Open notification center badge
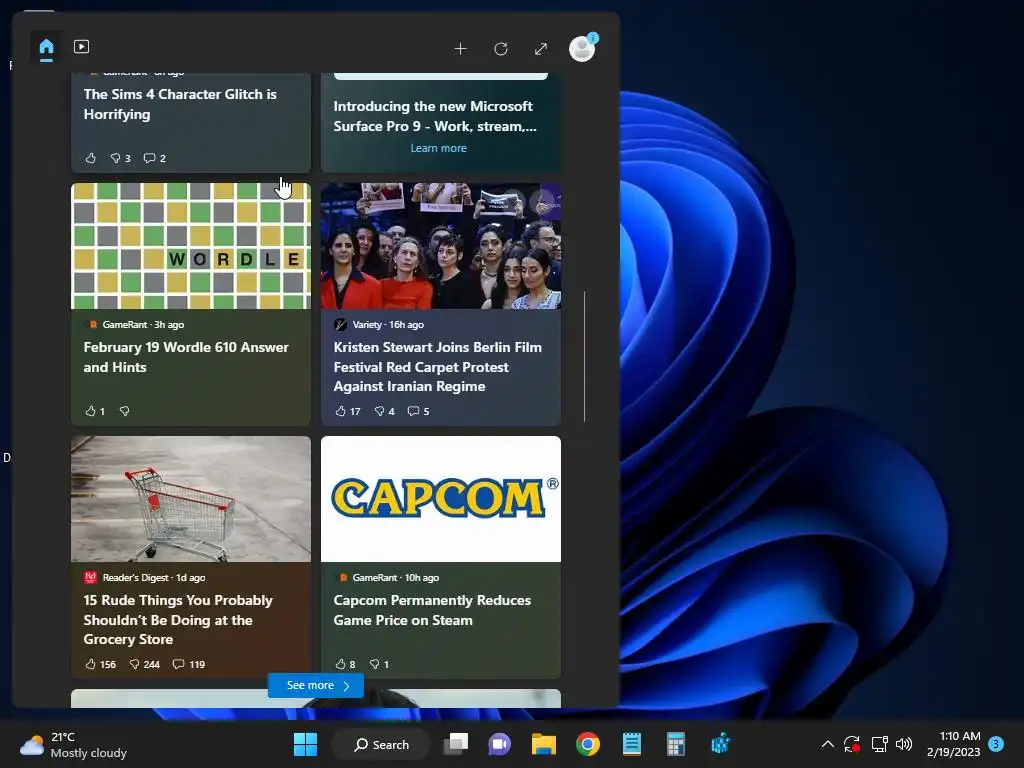 tap(996, 744)
